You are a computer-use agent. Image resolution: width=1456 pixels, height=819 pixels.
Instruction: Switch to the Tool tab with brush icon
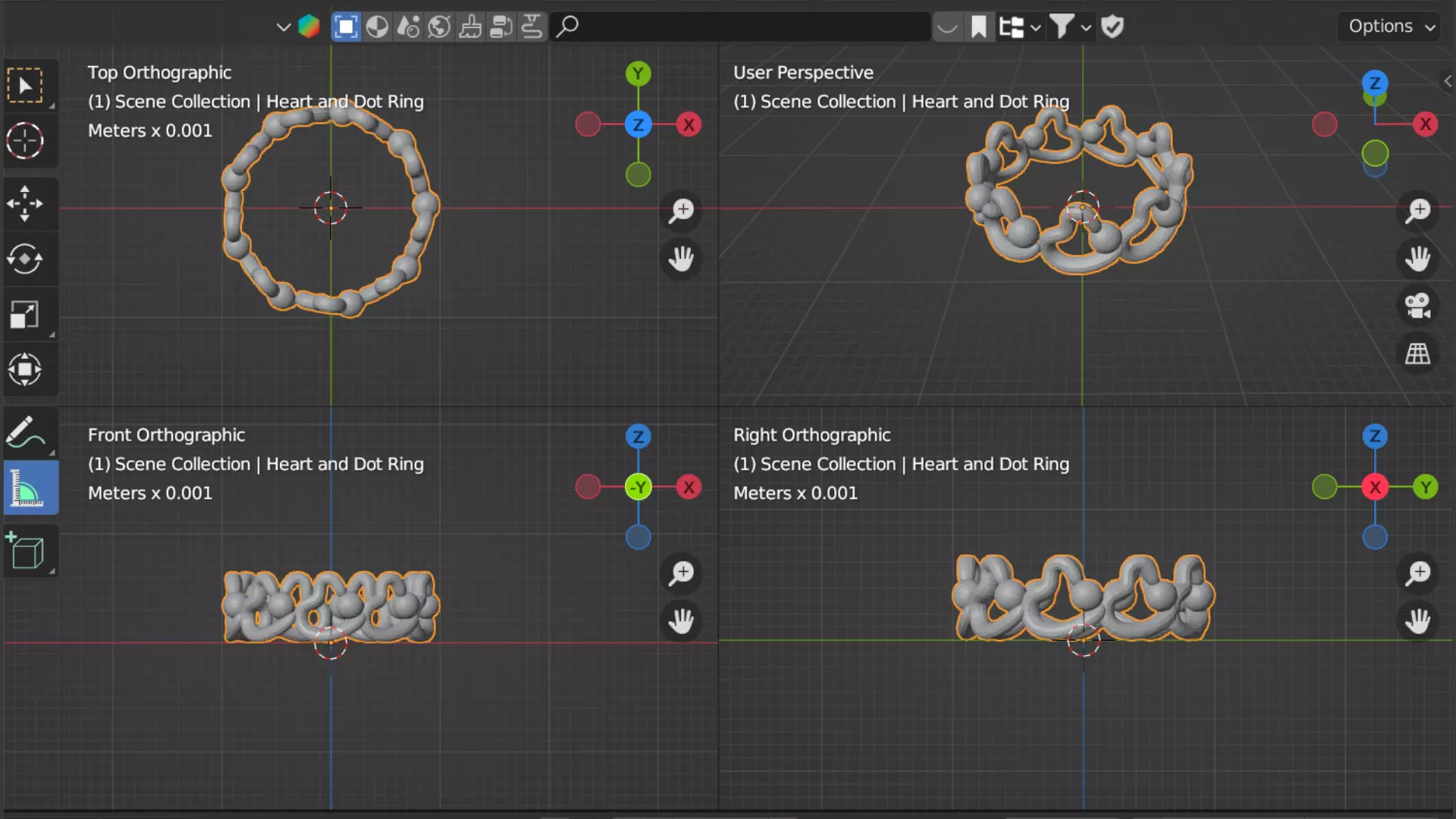(470, 27)
